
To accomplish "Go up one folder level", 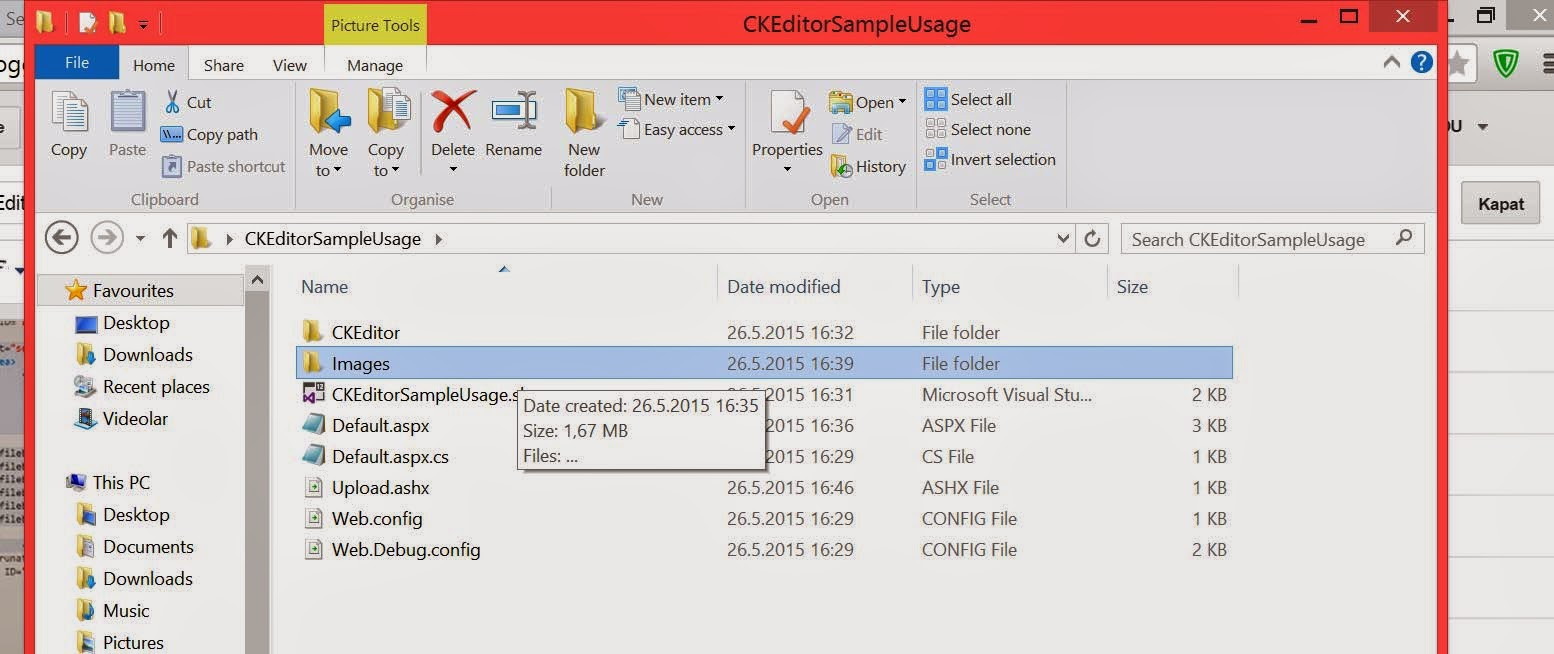I will tap(169, 238).
